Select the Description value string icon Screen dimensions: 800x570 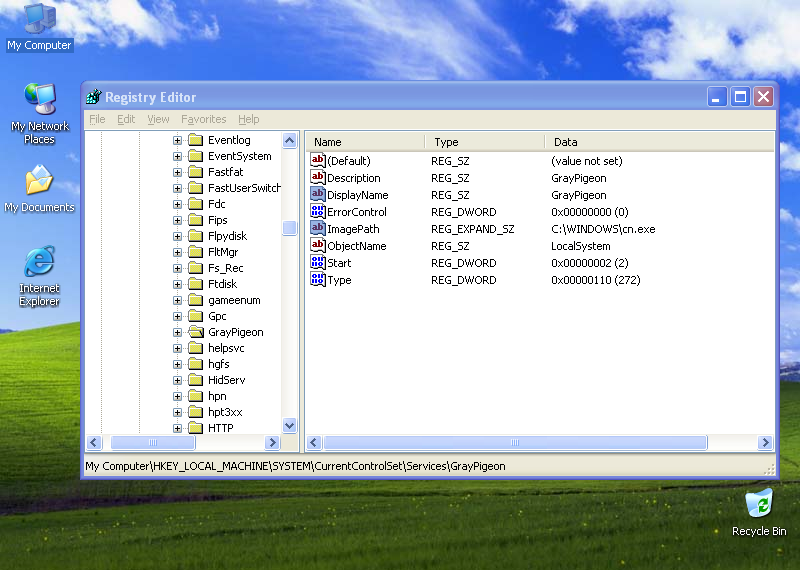[x=317, y=178]
